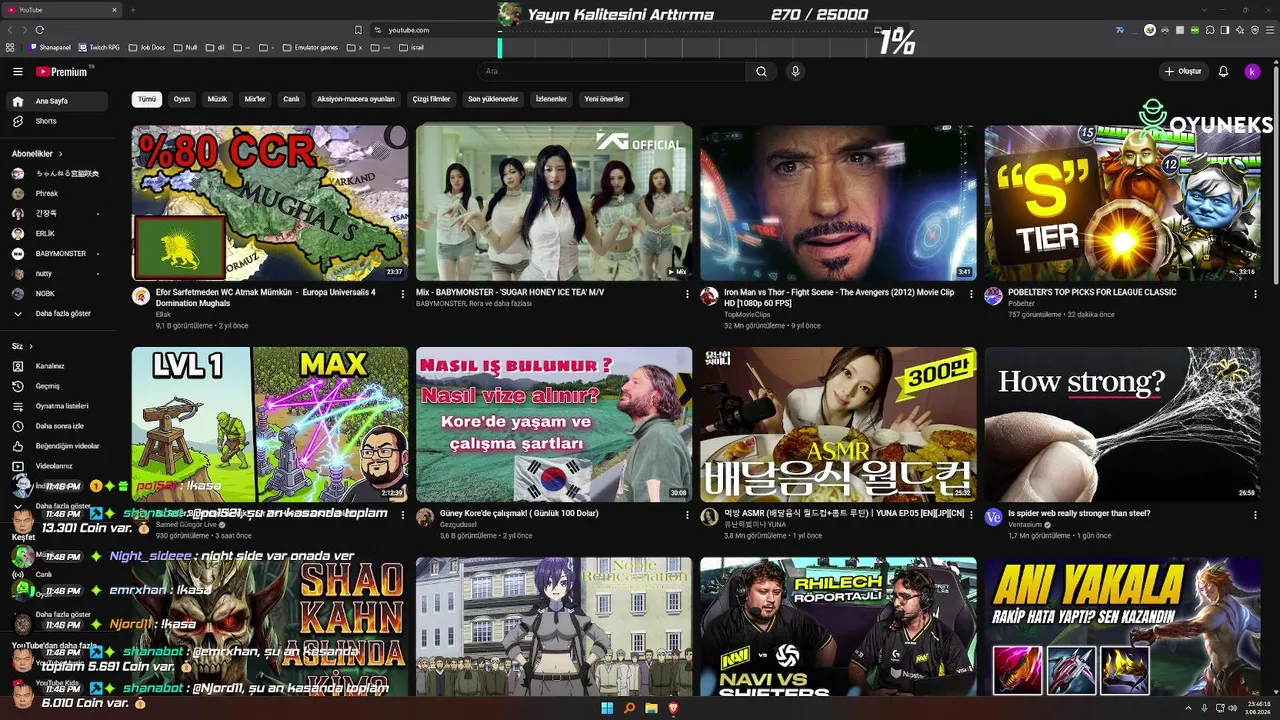Open the BABYMONSTER Sugar Honey Ice Tea thumbnail
Viewport: 1280px width, 720px height.
(x=554, y=202)
